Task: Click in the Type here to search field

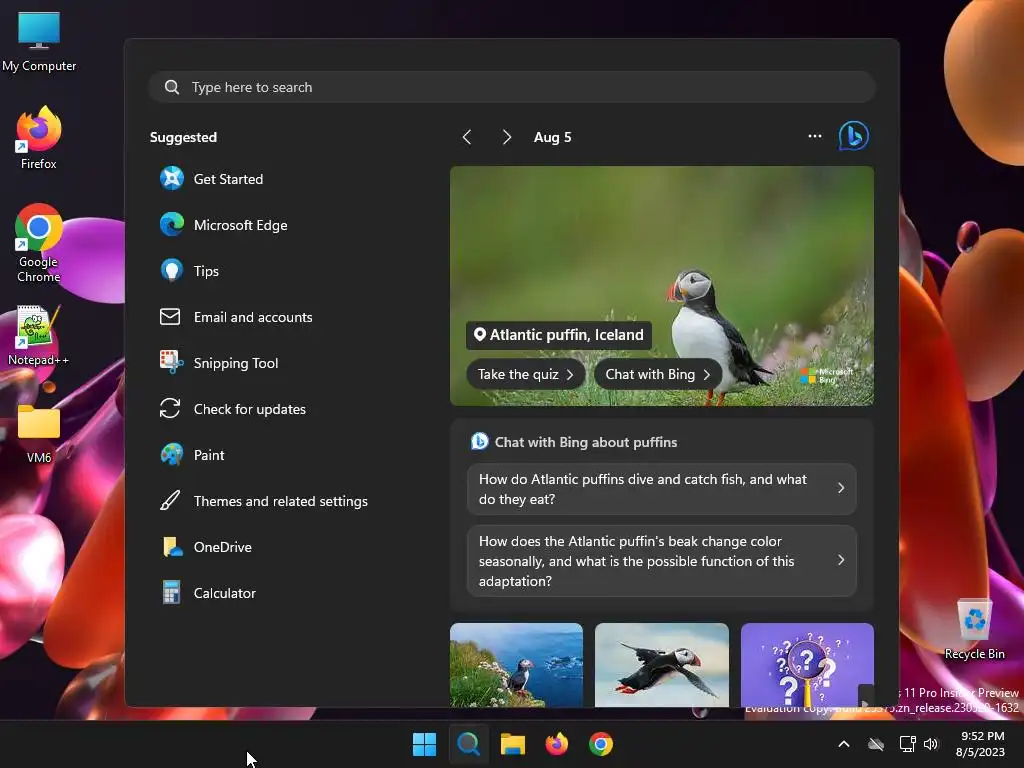Action: click(512, 87)
